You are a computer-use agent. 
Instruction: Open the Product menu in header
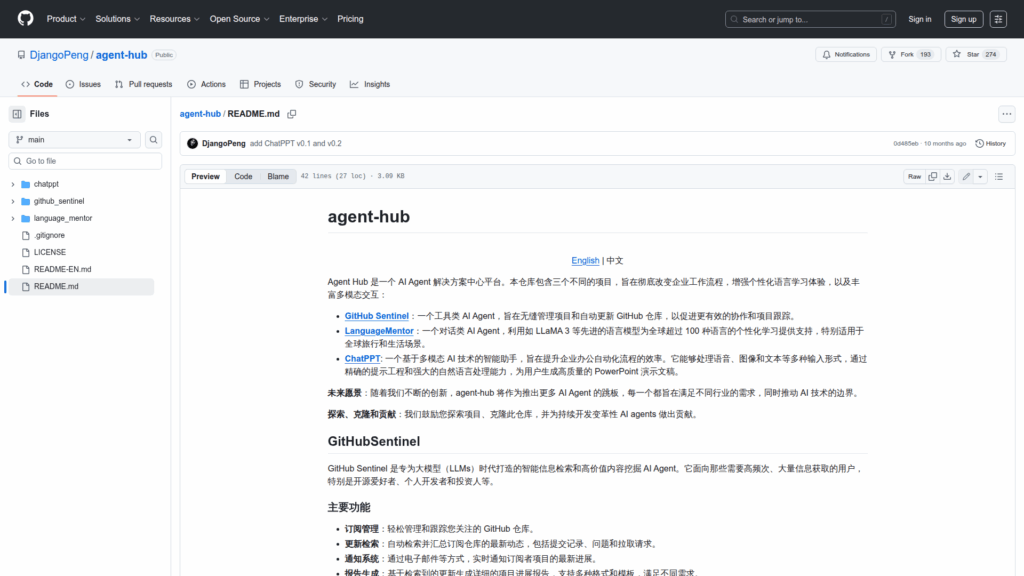tap(65, 19)
